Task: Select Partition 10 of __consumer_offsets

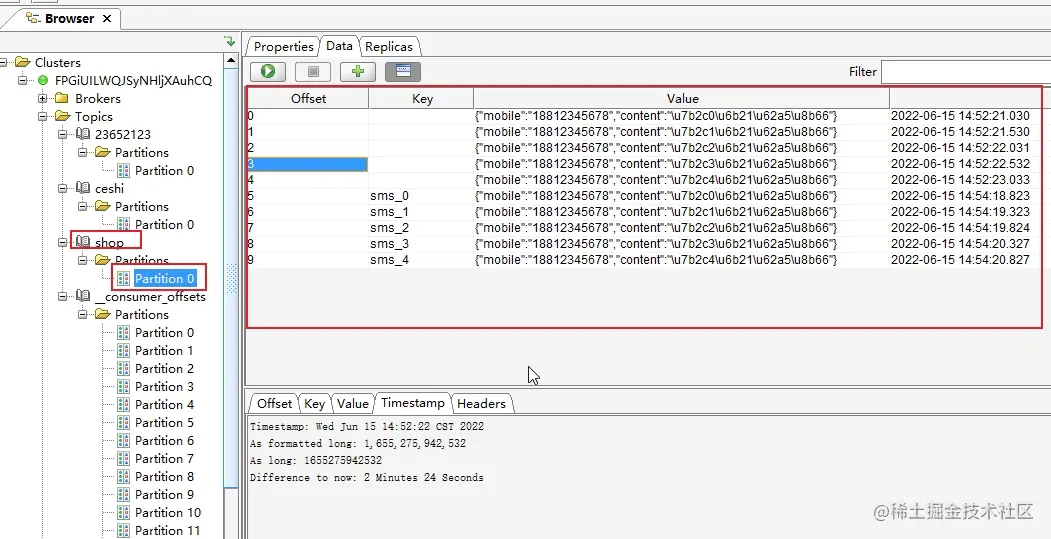Action: (168, 513)
